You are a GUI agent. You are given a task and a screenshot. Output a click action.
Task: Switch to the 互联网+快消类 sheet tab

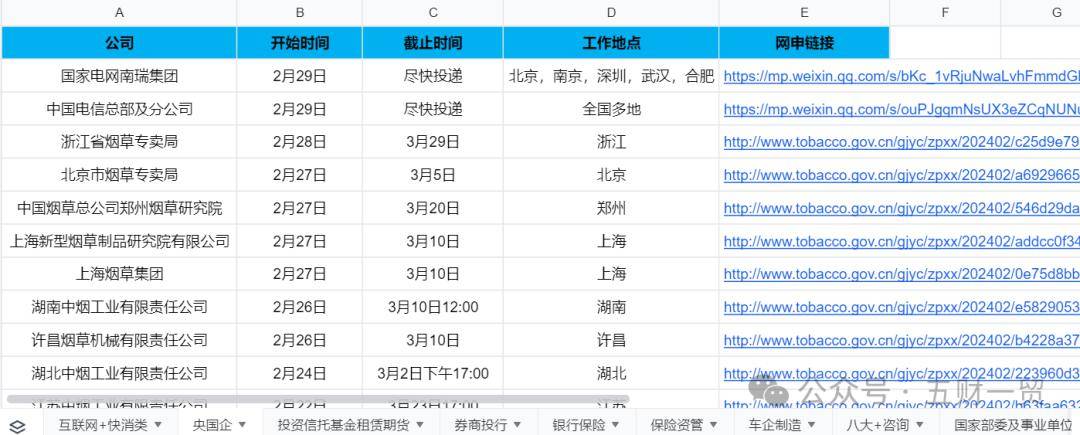(102, 424)
